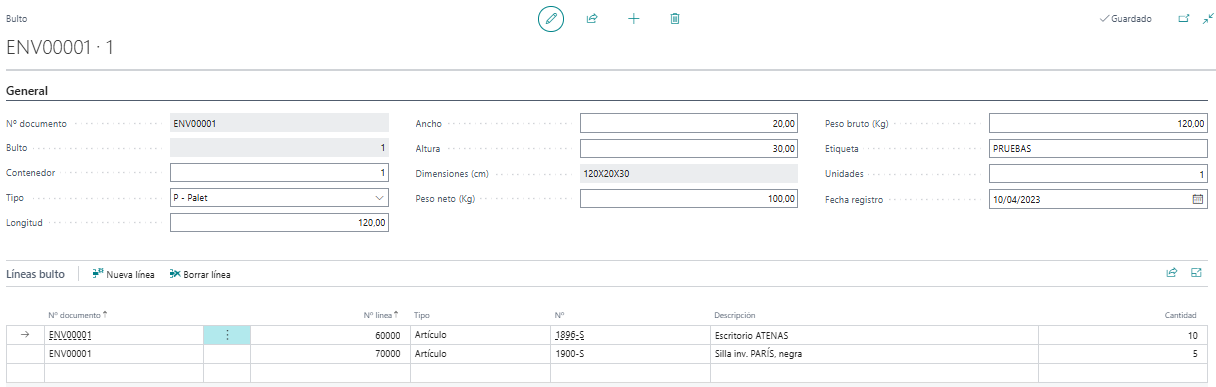Click the Descripción column header
The width and height of the screenshot is (1216, 387).
(x=734, y=315)
